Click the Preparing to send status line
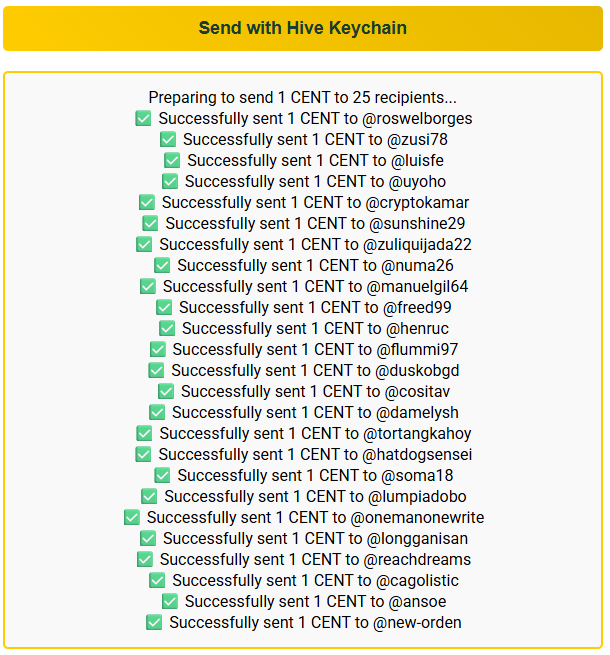This screenshot has height=655, width=610. coord(303,97)
